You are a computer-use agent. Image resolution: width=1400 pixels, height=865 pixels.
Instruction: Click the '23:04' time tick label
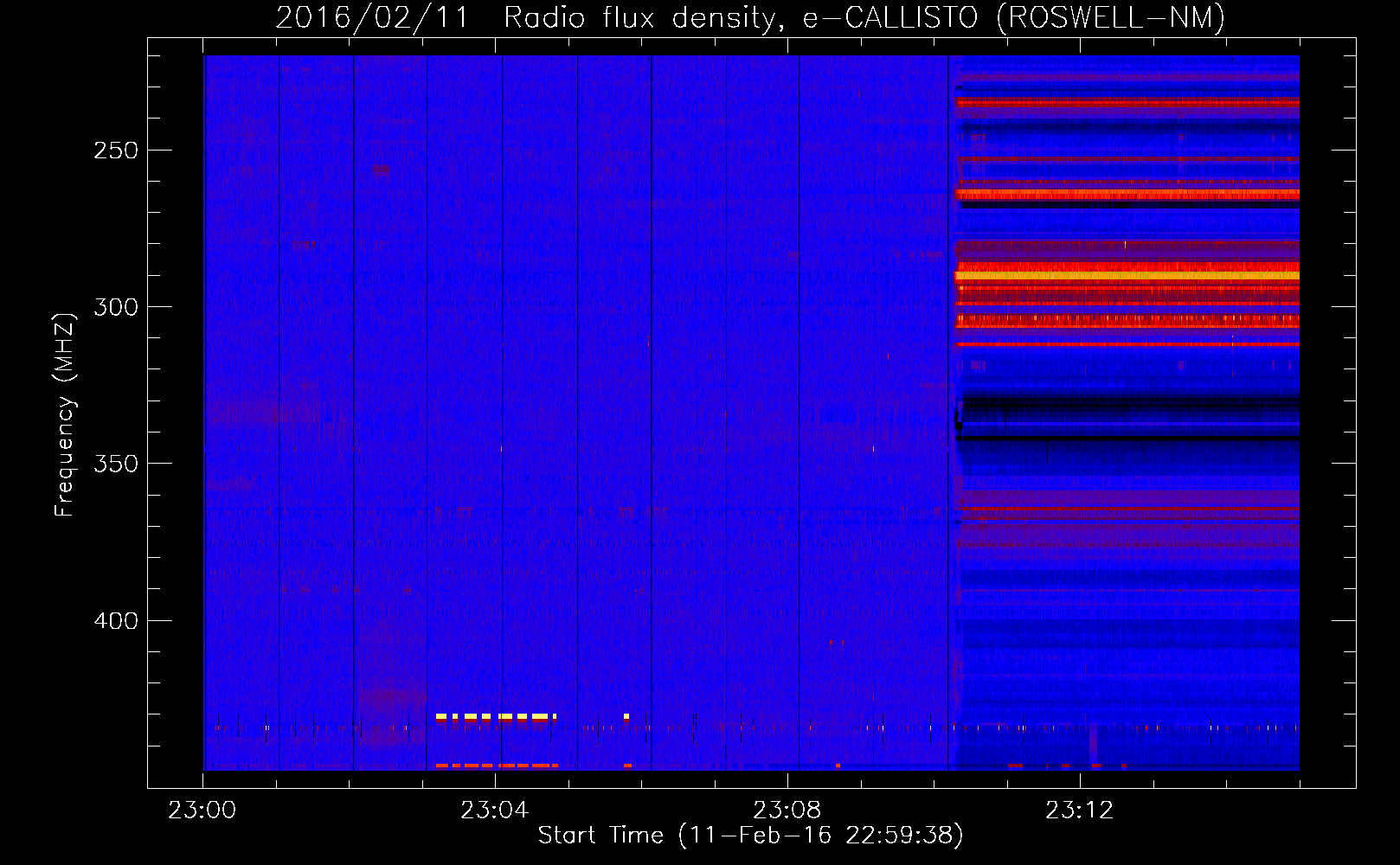495,811
